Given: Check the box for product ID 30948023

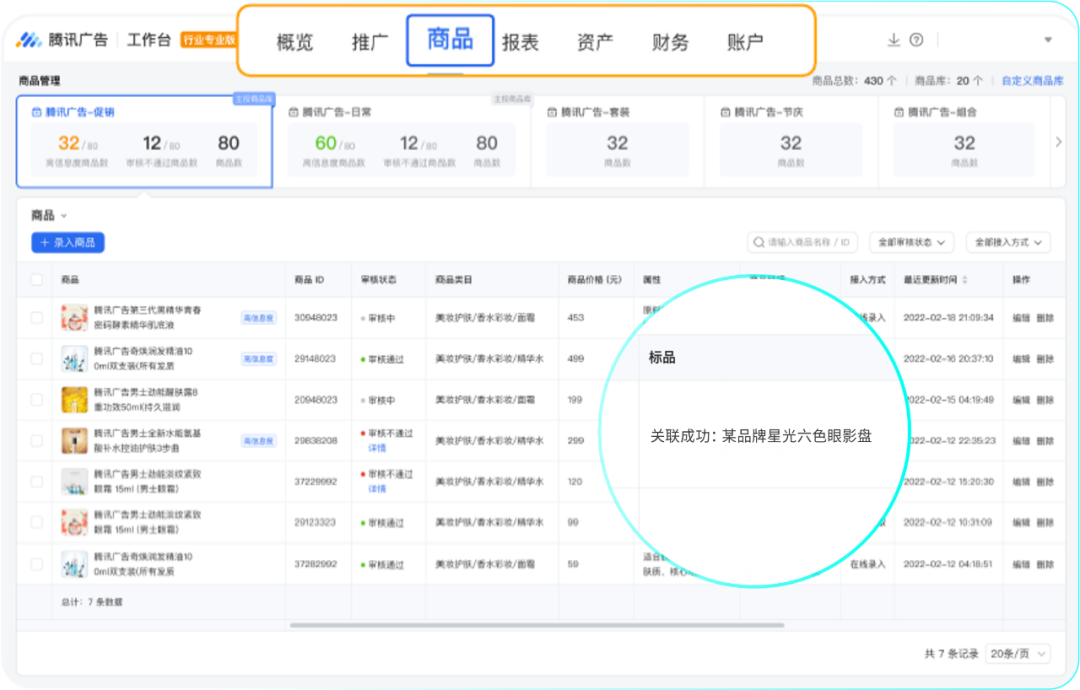Looking at the screenshot, I should [37, 318].
